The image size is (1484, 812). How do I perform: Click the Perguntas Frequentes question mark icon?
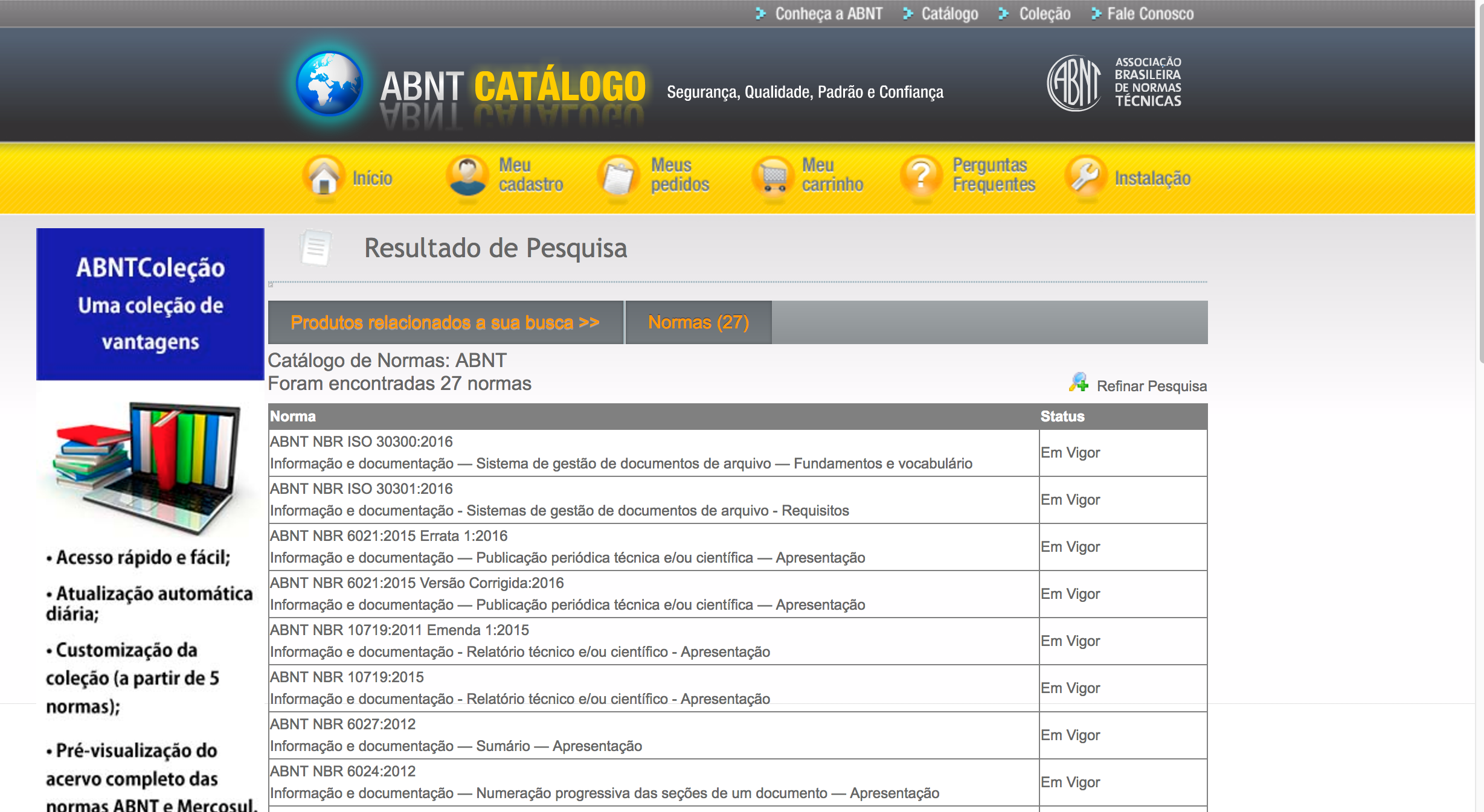921,177
